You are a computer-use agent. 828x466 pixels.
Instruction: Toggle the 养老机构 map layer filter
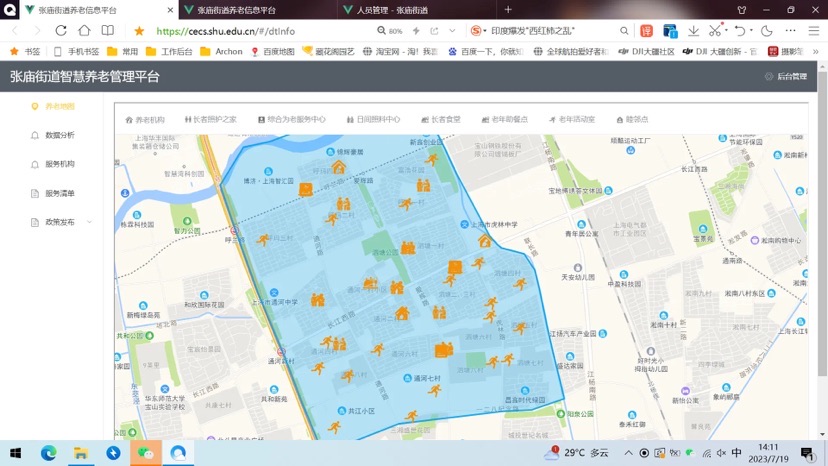[x=145, y=120]
